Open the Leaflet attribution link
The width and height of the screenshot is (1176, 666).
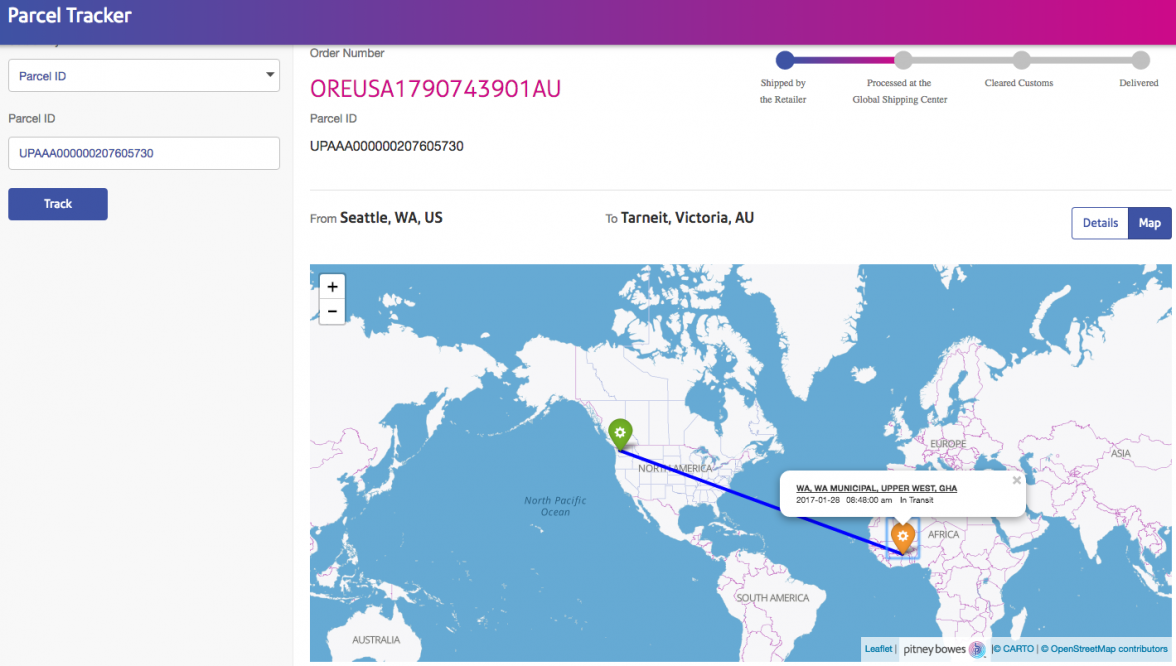[878, 649]
